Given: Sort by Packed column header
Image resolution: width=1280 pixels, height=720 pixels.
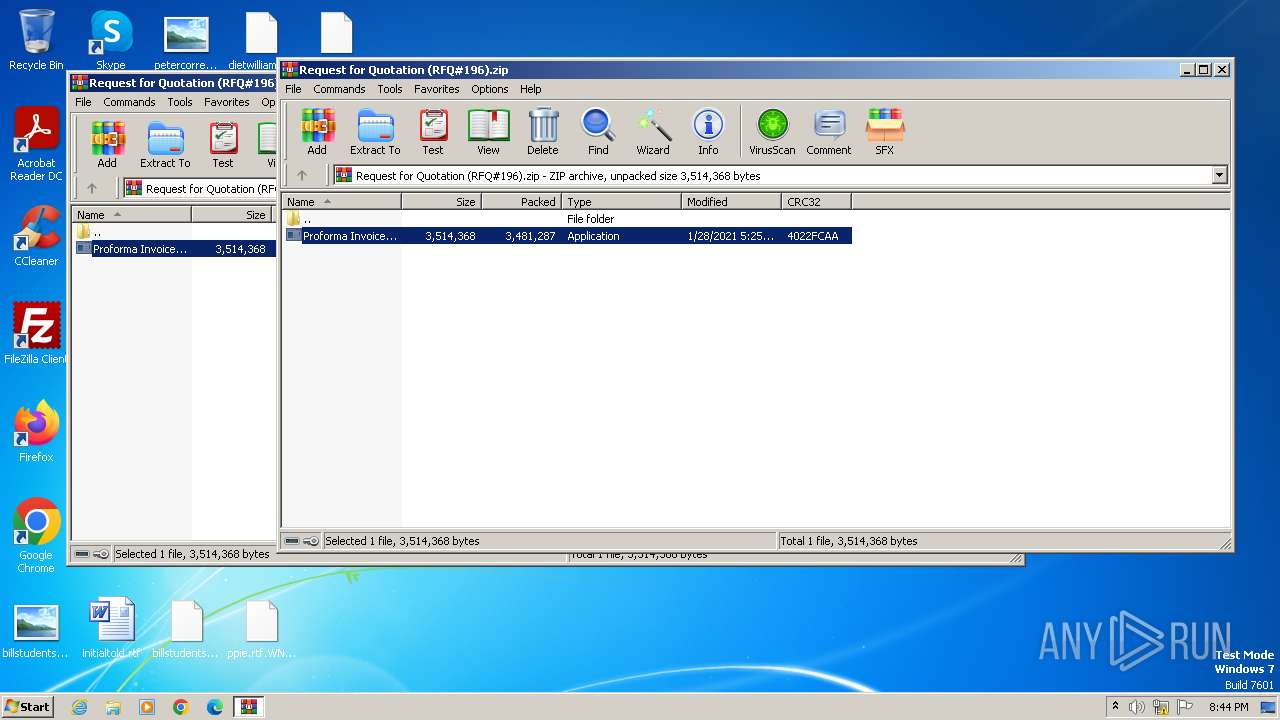Looking at the screenshot, I should point(521,201).
